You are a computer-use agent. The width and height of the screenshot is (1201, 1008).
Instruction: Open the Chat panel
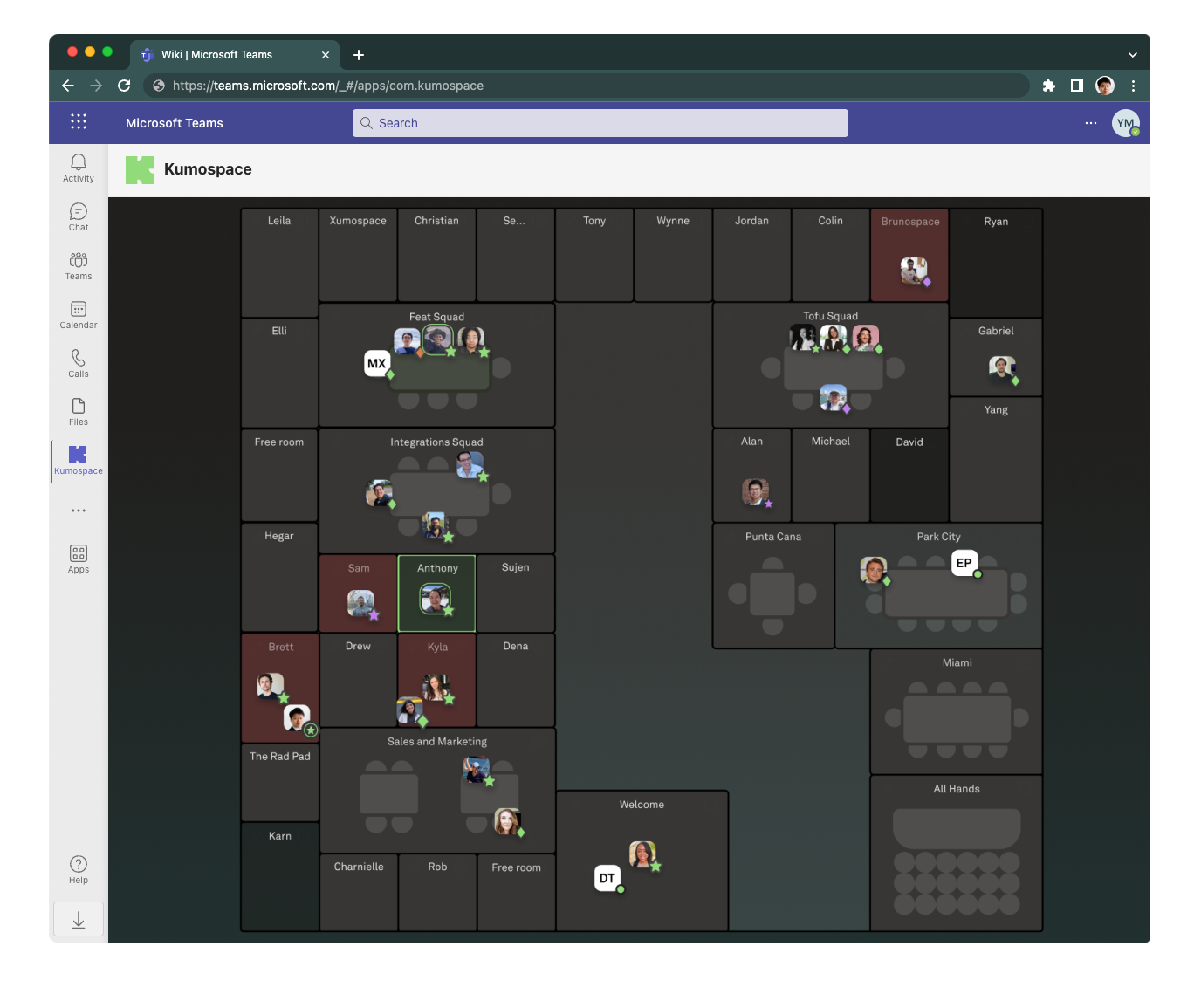coord(78,216)
